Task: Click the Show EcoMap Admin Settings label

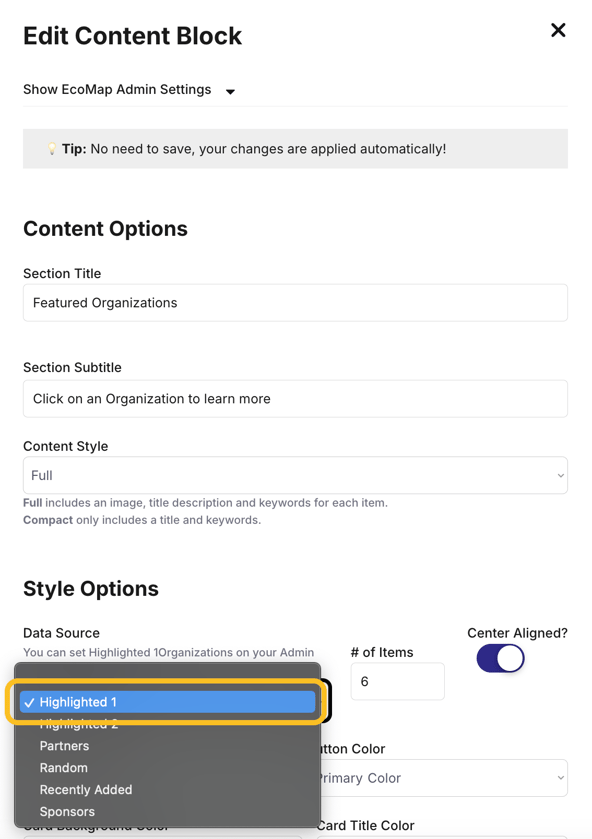Action: (x=117, y=89)
